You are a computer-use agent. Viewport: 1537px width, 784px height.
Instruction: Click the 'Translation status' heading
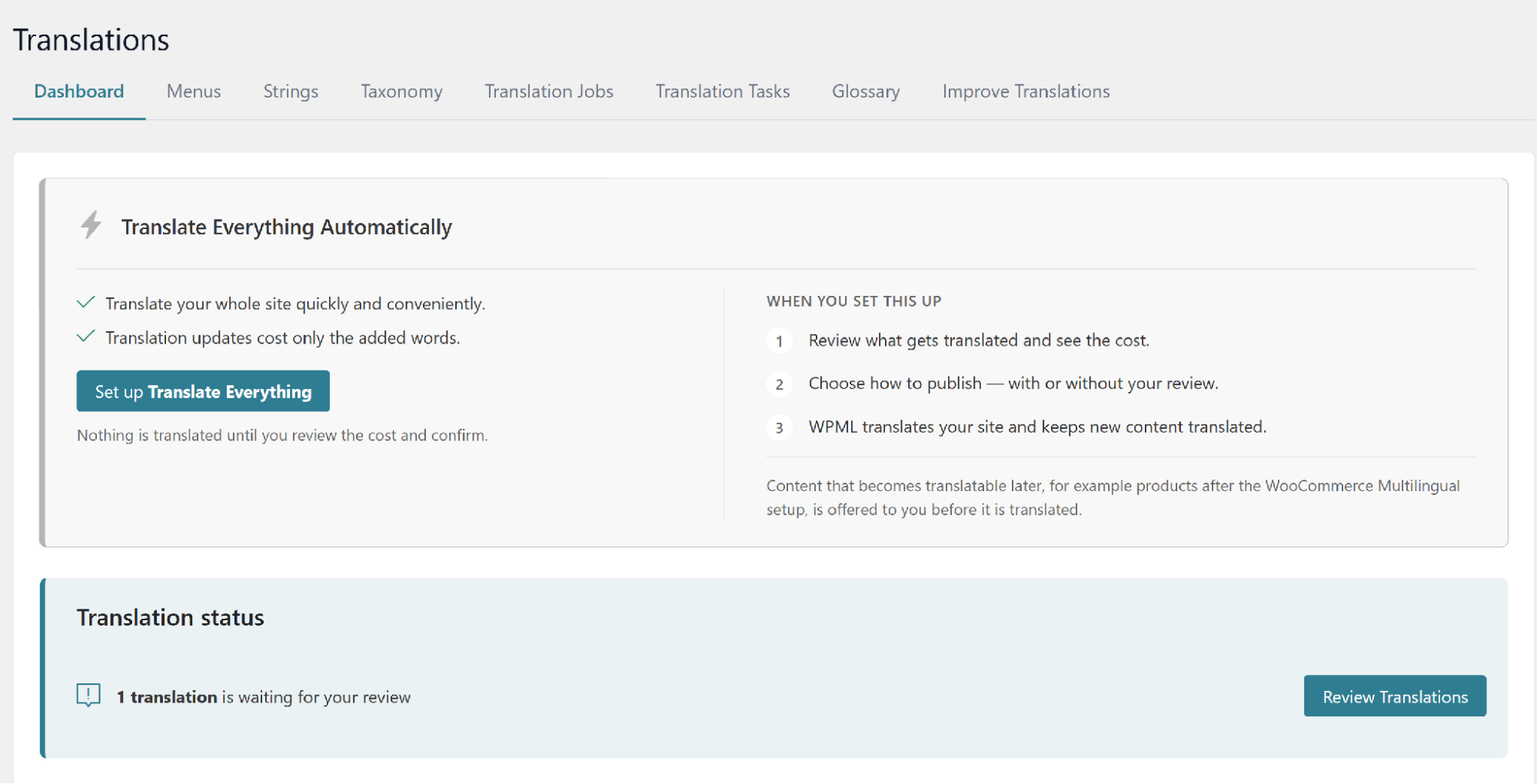171,617
